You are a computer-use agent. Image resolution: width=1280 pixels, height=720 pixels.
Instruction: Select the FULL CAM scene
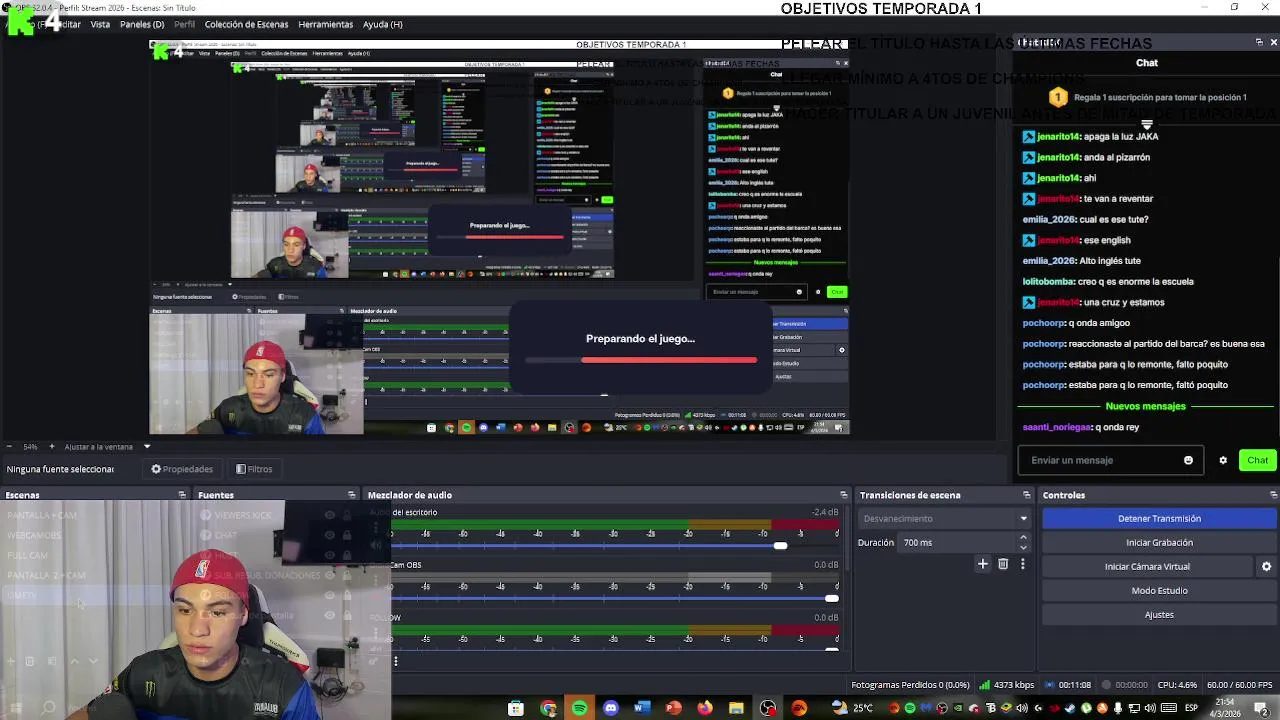coord(27,555)
